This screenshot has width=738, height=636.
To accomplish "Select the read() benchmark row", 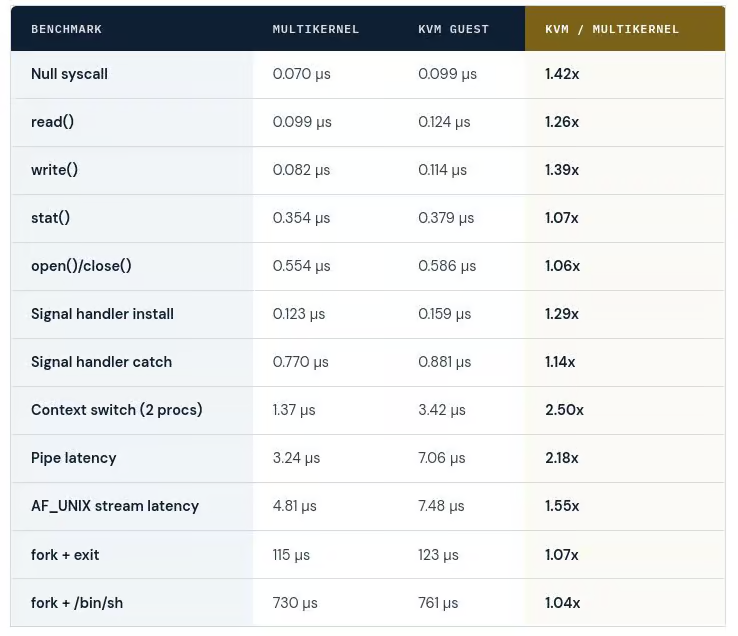I will coord(368,122).
